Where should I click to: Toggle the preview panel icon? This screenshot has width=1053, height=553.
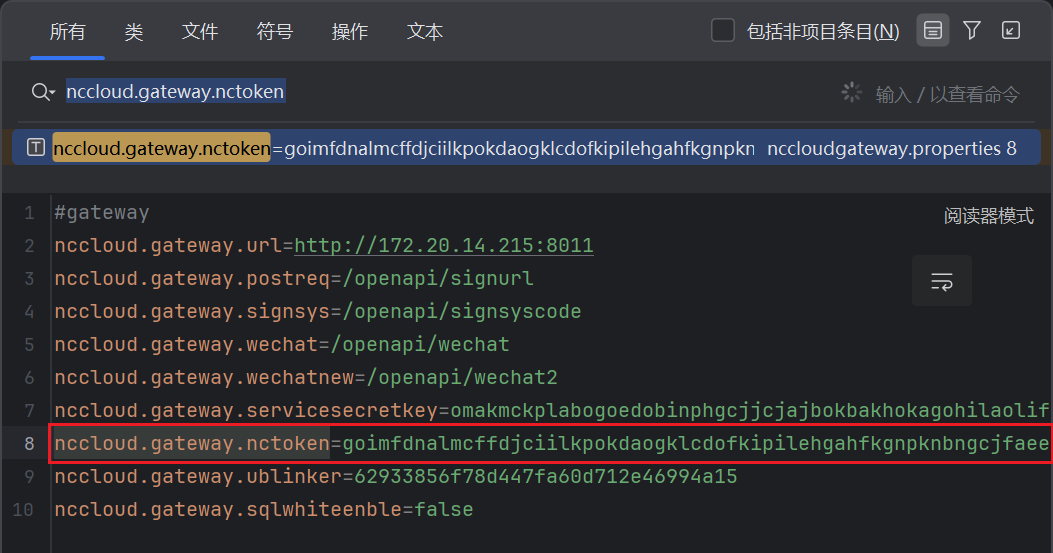click(x=933, y=31)
